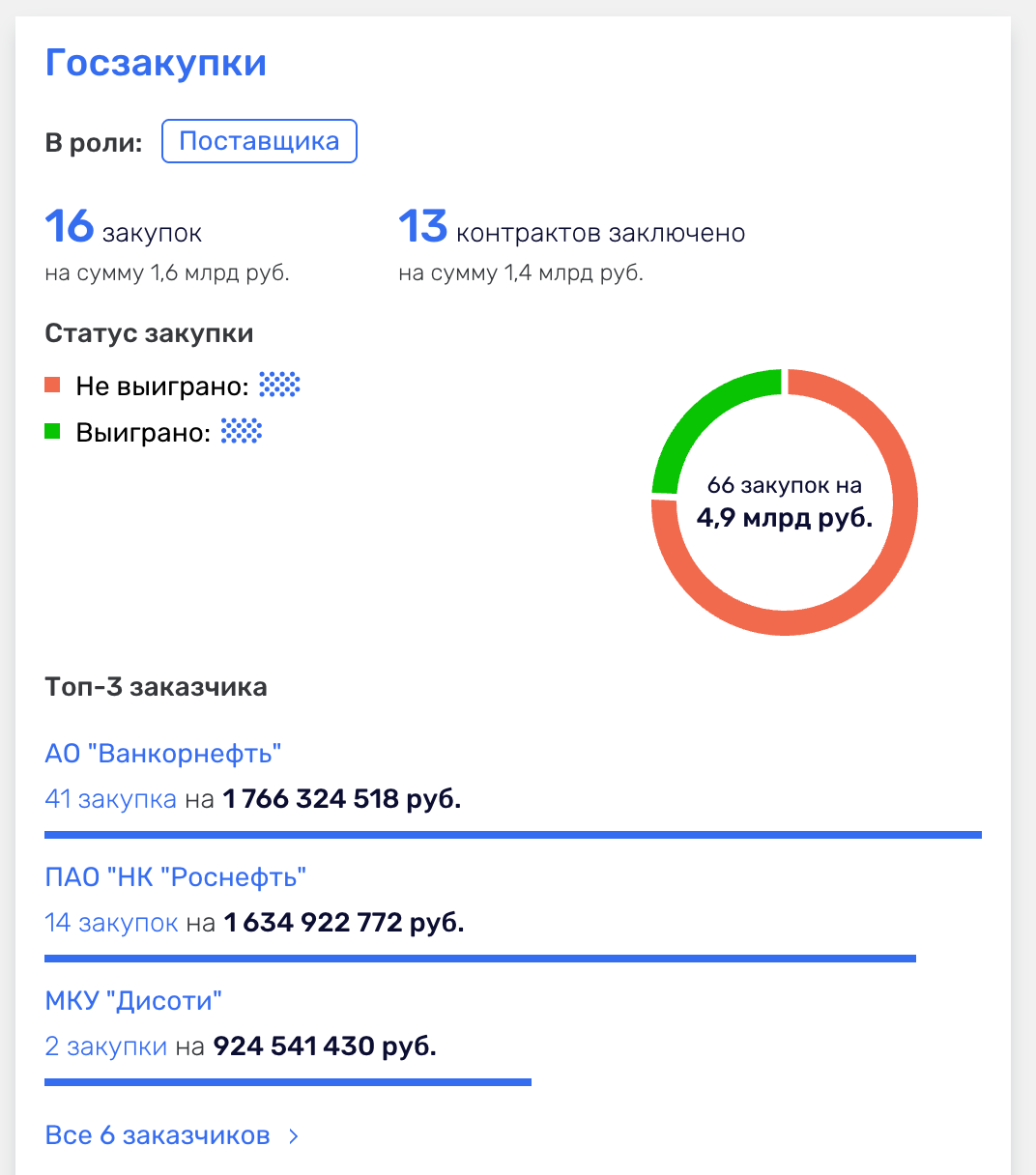Click the donut chart center showing 4,9 млрд руб.
Viewport: 1036px width, 1175px height.
pos(783,502)
